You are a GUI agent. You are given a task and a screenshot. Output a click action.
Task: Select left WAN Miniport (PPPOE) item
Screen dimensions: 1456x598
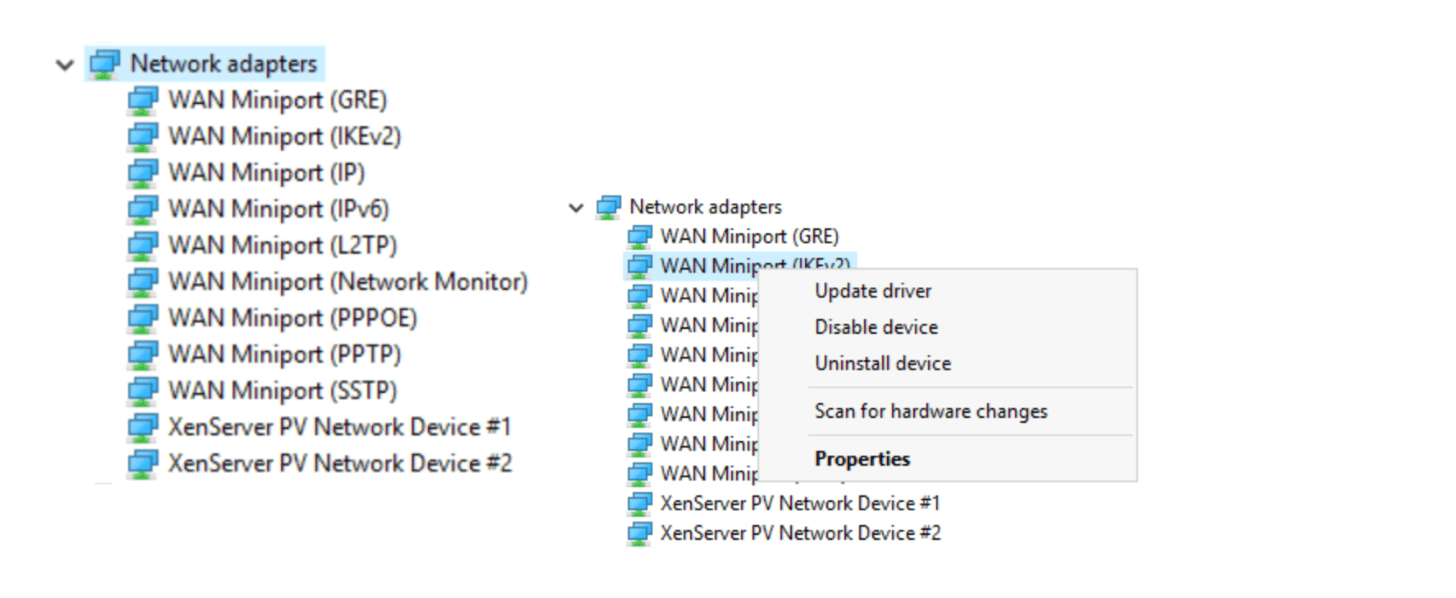[292, 318]
